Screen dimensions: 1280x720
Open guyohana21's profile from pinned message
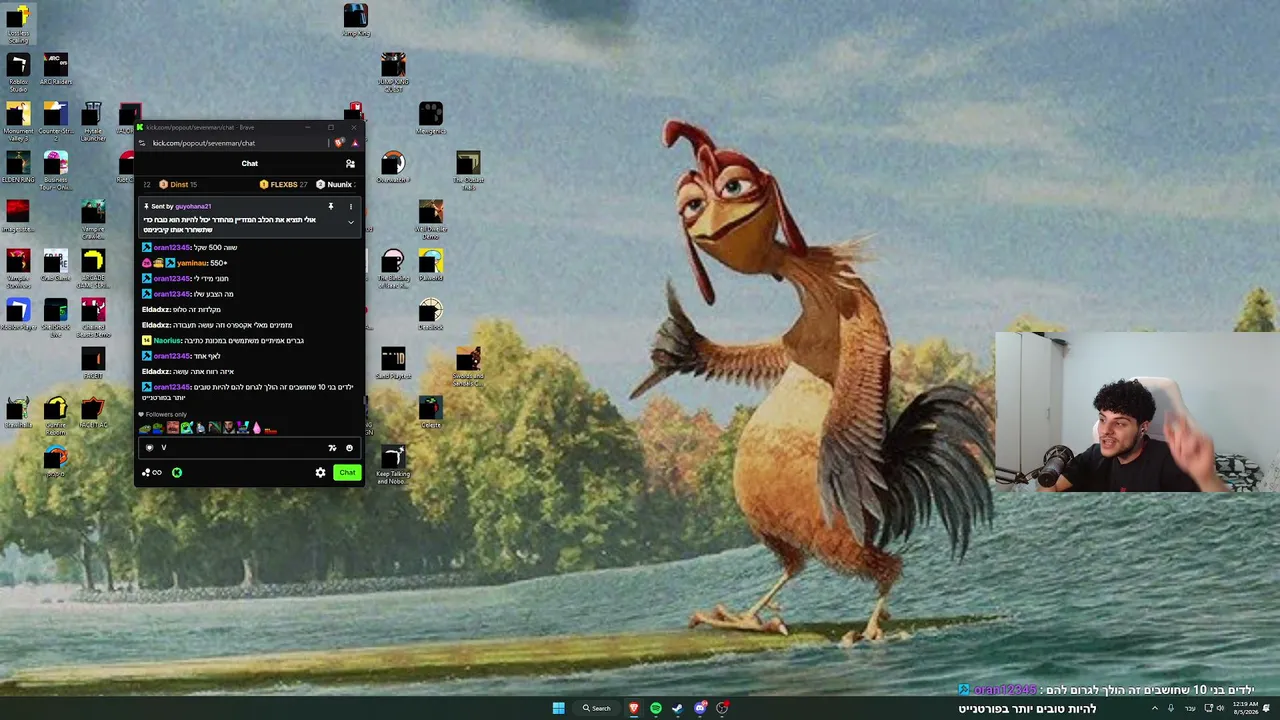click(193, 206)
